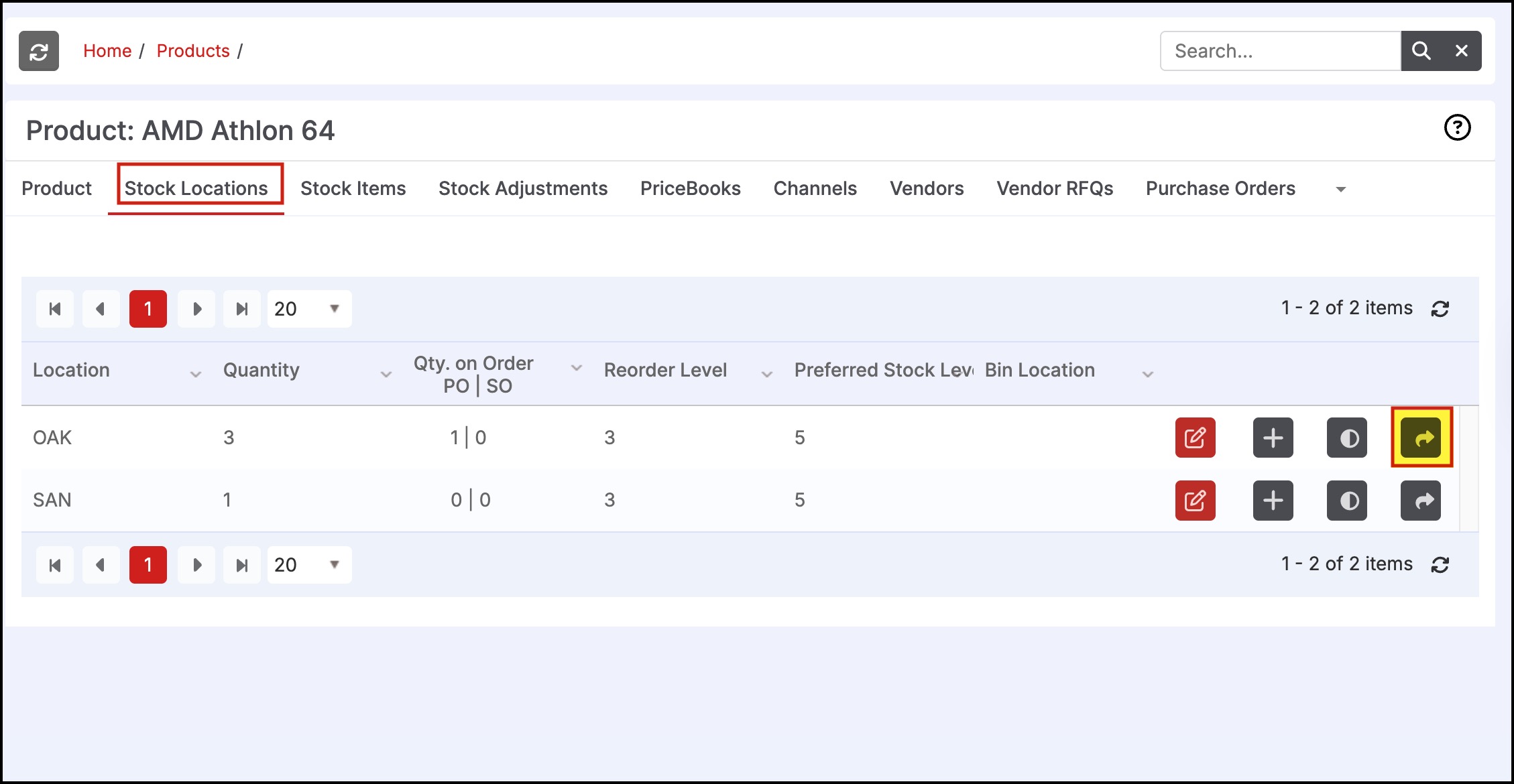The height and width of the screenshot is (784, 1514).
Task: Go to first page in top pager
Action: [55, 309]
